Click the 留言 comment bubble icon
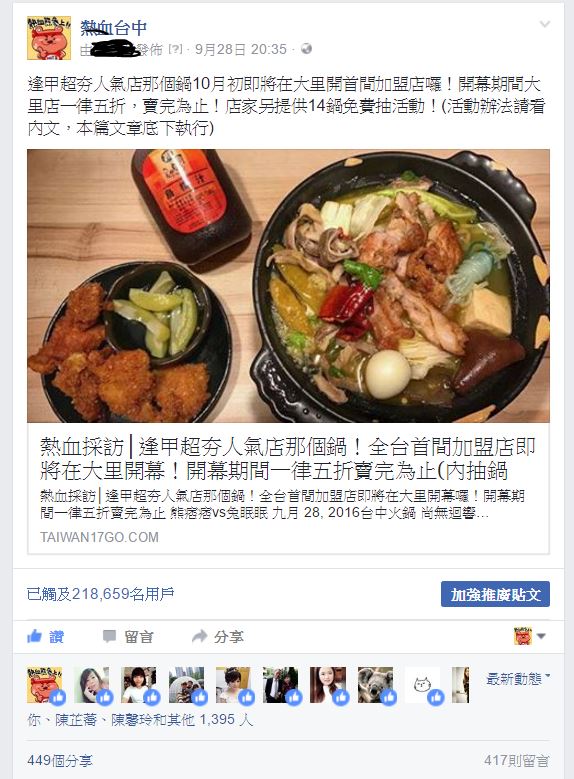This screenshot has width=574, height=779. tap(109, 636)
